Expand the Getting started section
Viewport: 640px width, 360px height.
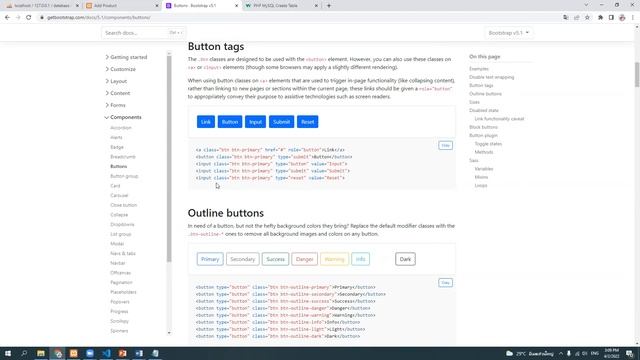(x=126, y=57)
